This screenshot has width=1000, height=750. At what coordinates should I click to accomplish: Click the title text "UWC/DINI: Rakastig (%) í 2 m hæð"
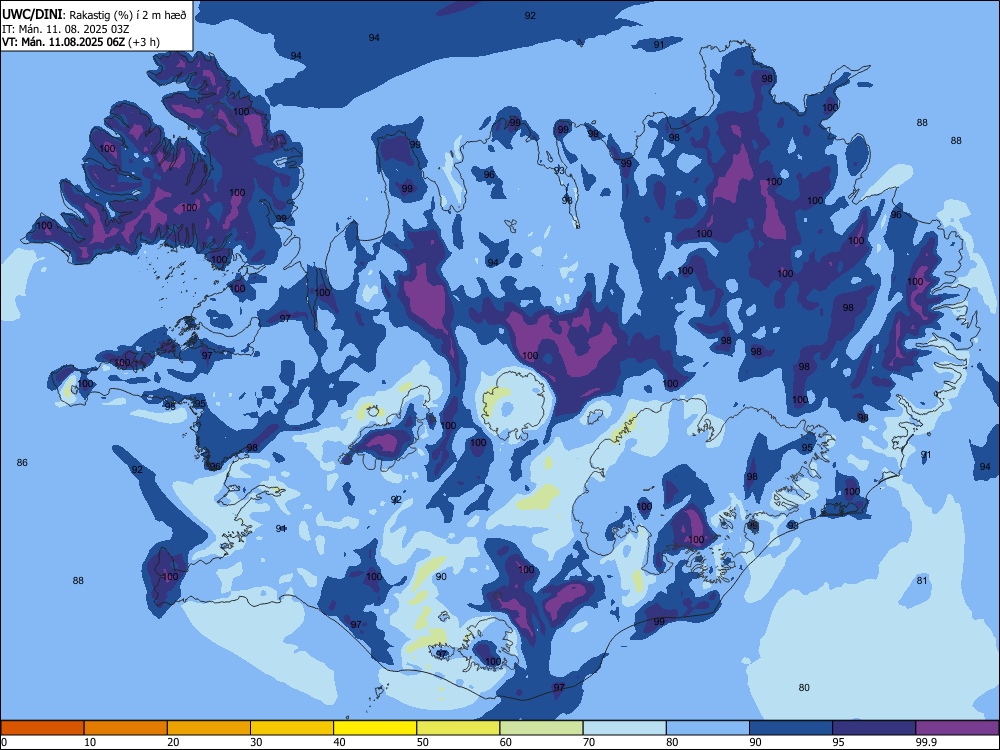coord(94,15)
